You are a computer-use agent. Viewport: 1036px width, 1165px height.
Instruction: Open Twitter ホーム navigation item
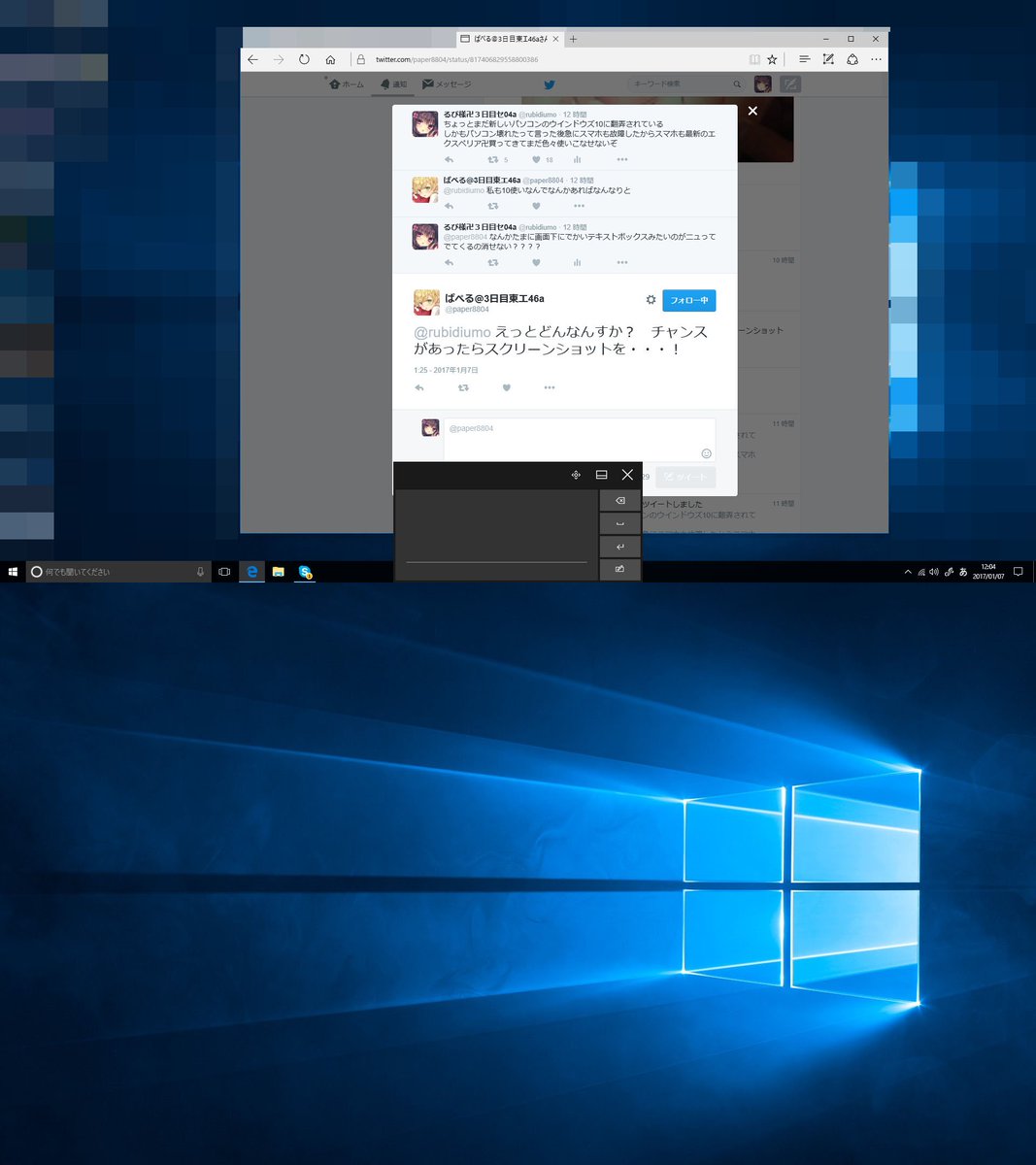click(347, 84)
